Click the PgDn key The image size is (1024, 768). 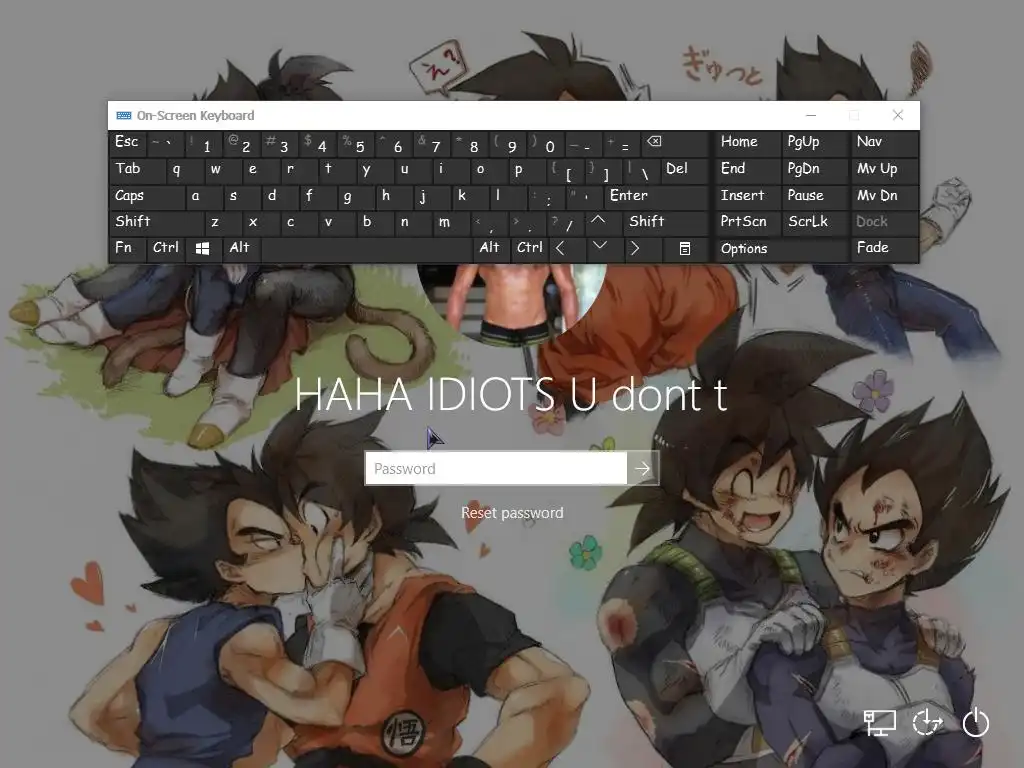pos(816,170)
